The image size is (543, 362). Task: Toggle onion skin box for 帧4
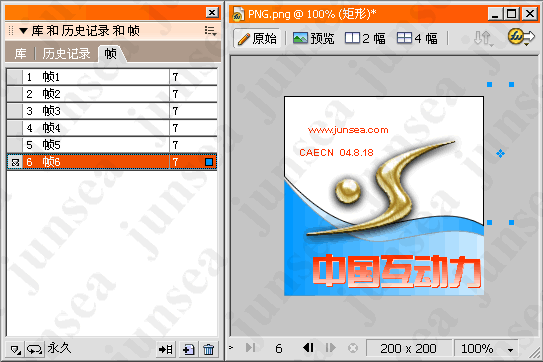[15, 128]
